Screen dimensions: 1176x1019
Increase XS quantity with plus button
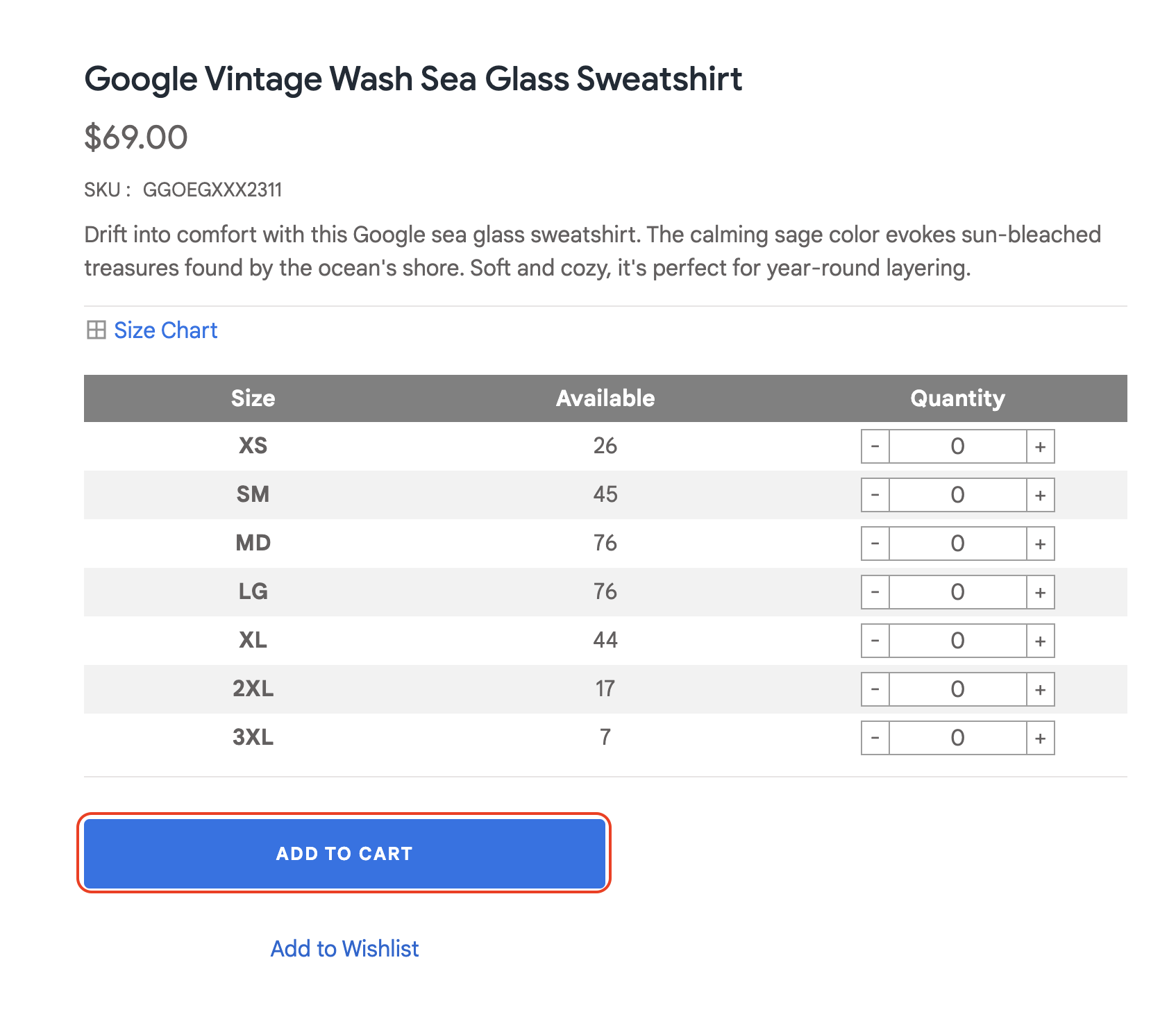pos(1040,446)
